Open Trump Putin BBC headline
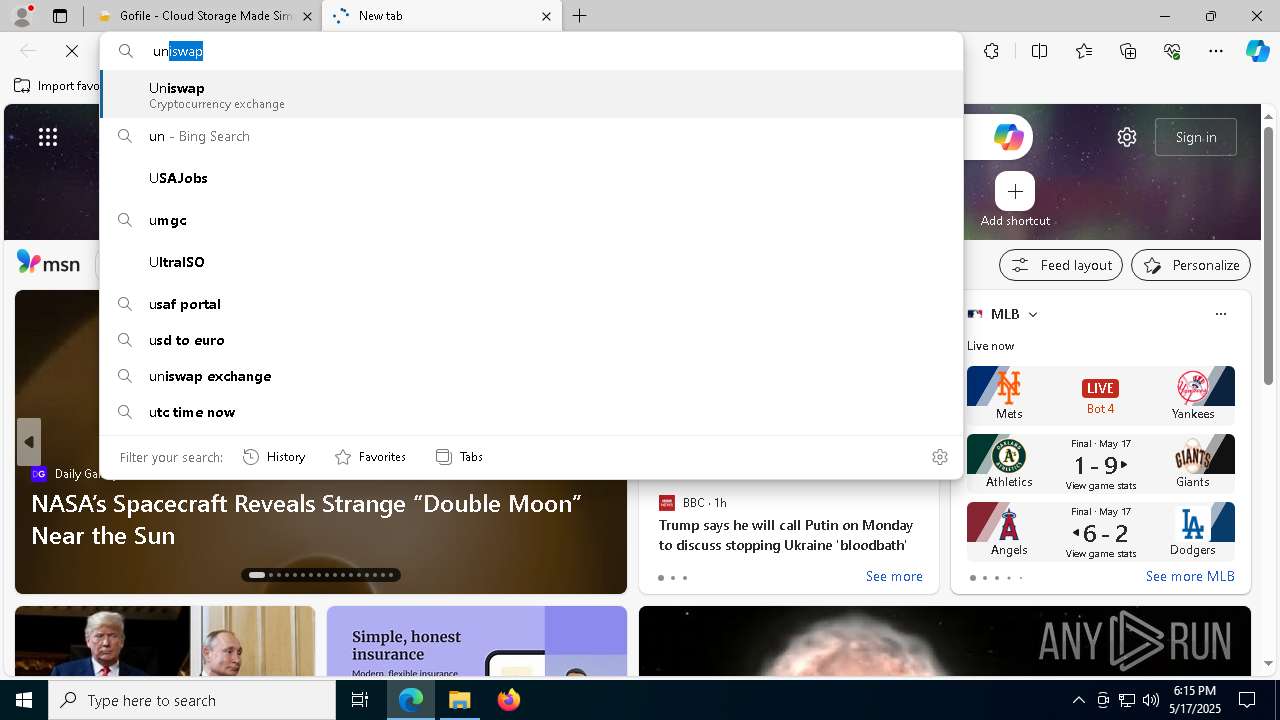 [x=786, y=535]
